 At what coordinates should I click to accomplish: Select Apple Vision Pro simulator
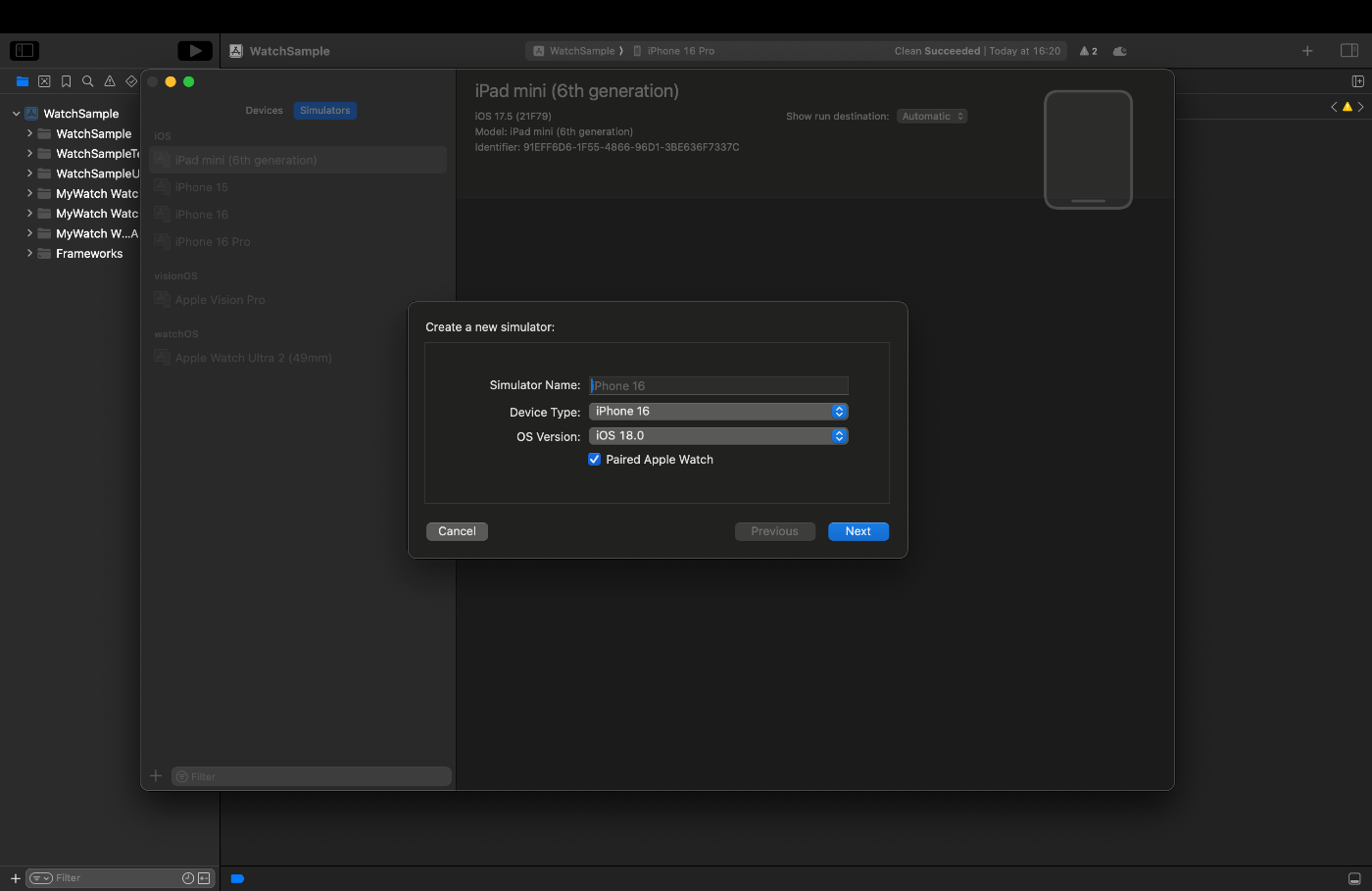tap(298, 300)
